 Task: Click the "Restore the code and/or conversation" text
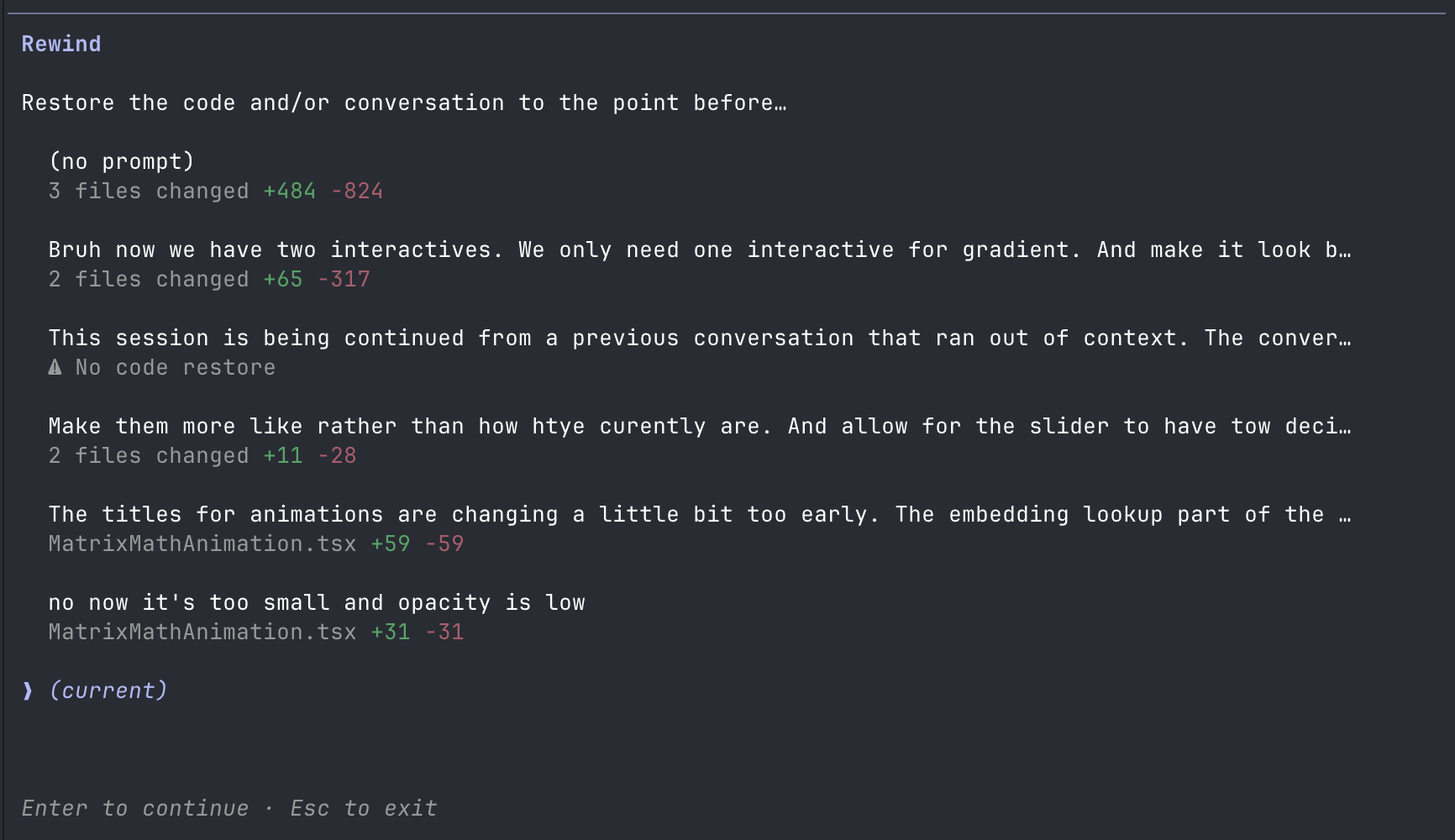(x=404, y=102)
